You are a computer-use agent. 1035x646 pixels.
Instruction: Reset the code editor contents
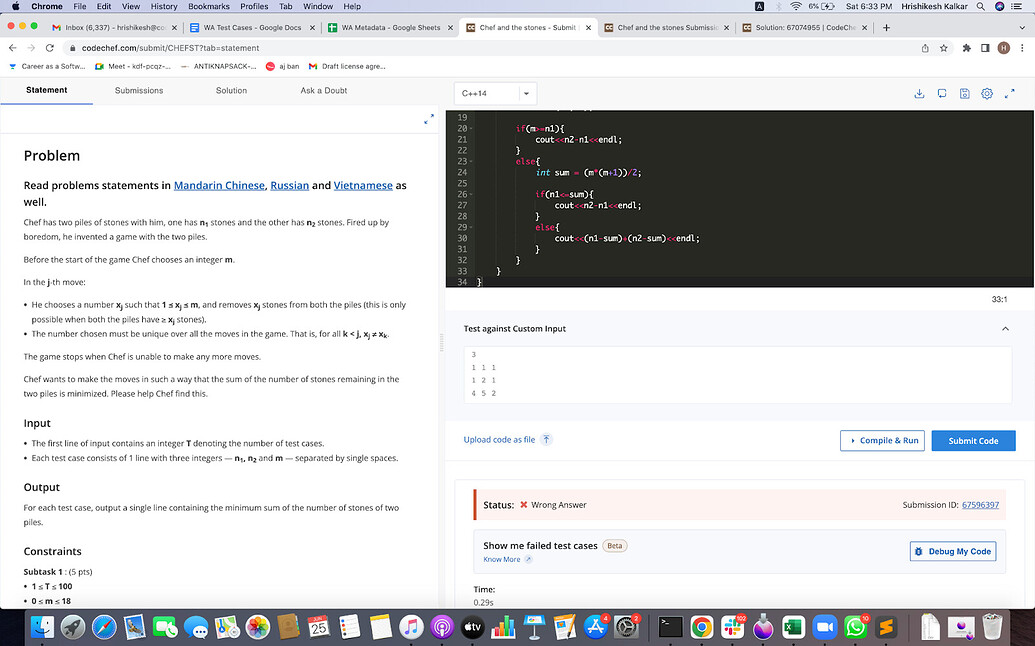[942, 92]
